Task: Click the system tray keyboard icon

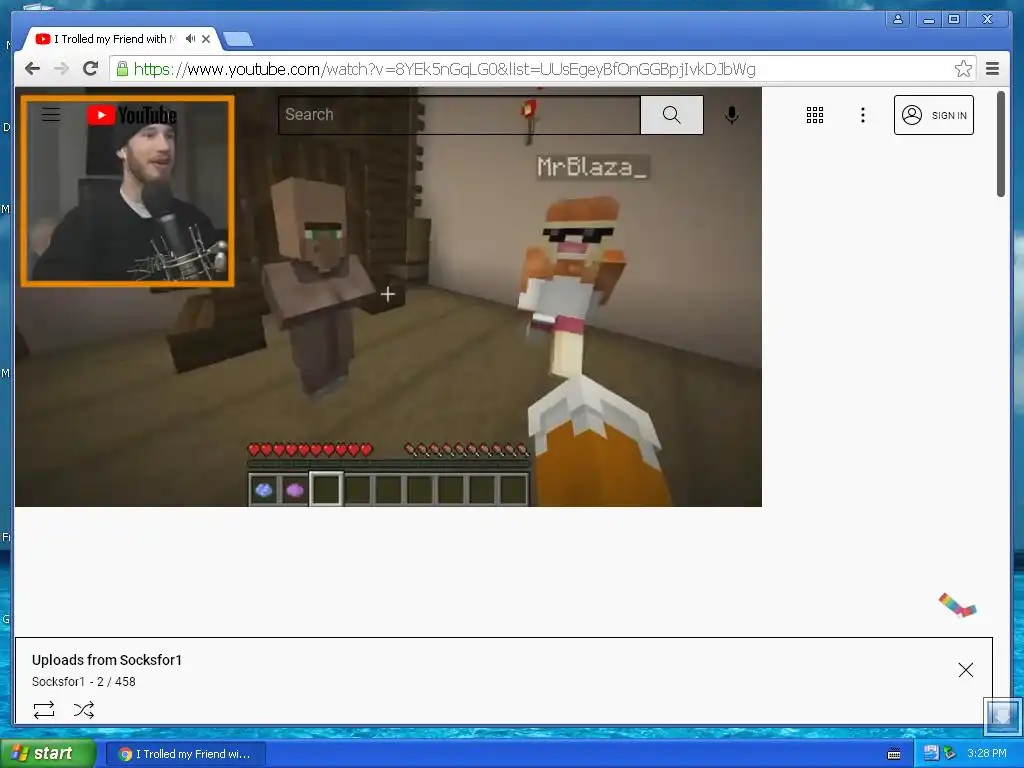Action: (894, 754)
